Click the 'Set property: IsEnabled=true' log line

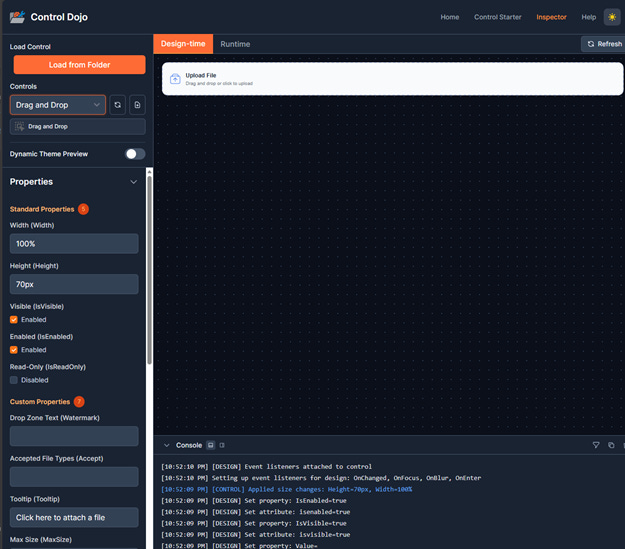click(x=254, y=501)
